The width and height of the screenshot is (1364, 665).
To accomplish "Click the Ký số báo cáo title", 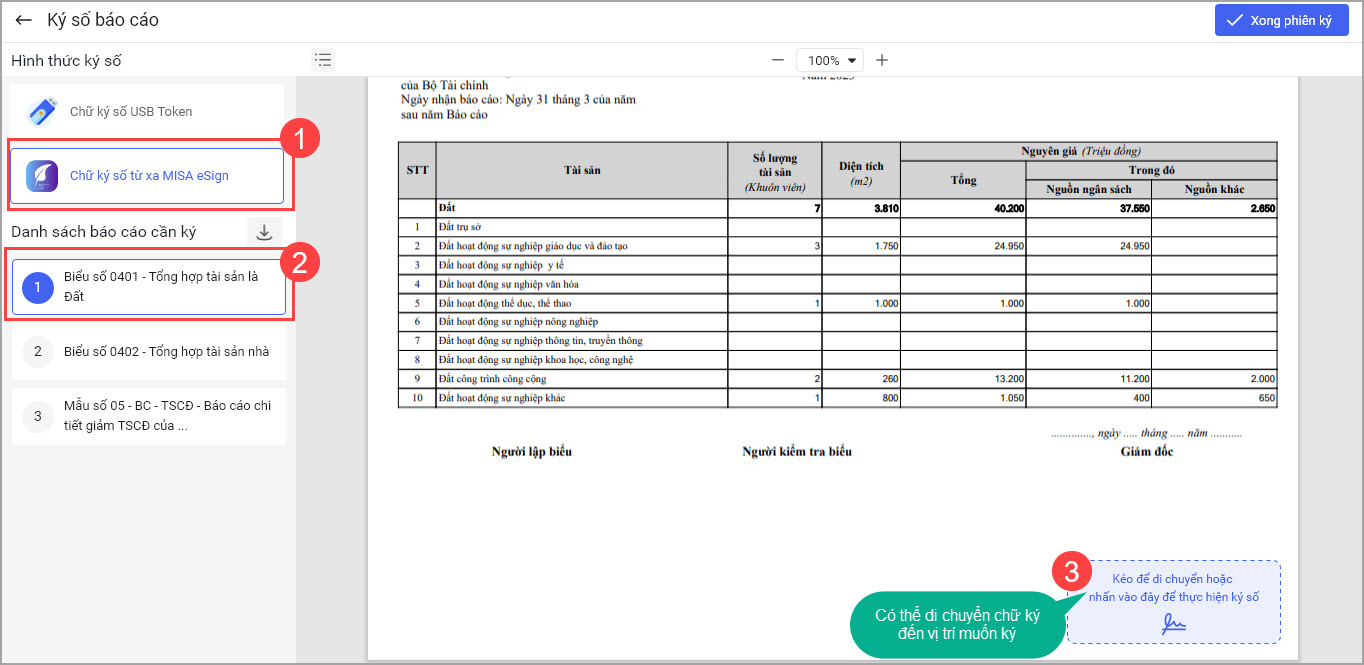I will tap(103, 20).
